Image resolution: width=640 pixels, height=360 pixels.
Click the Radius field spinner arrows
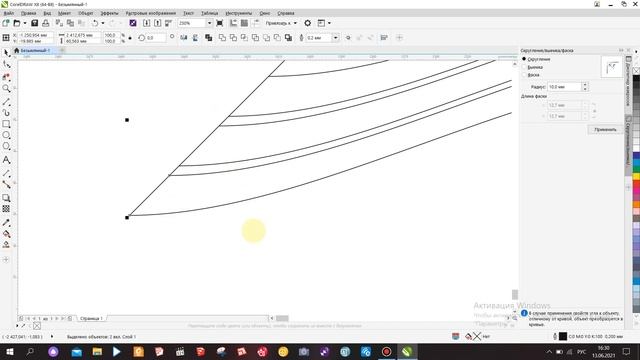pyautogui.click(x=585, y=87)
